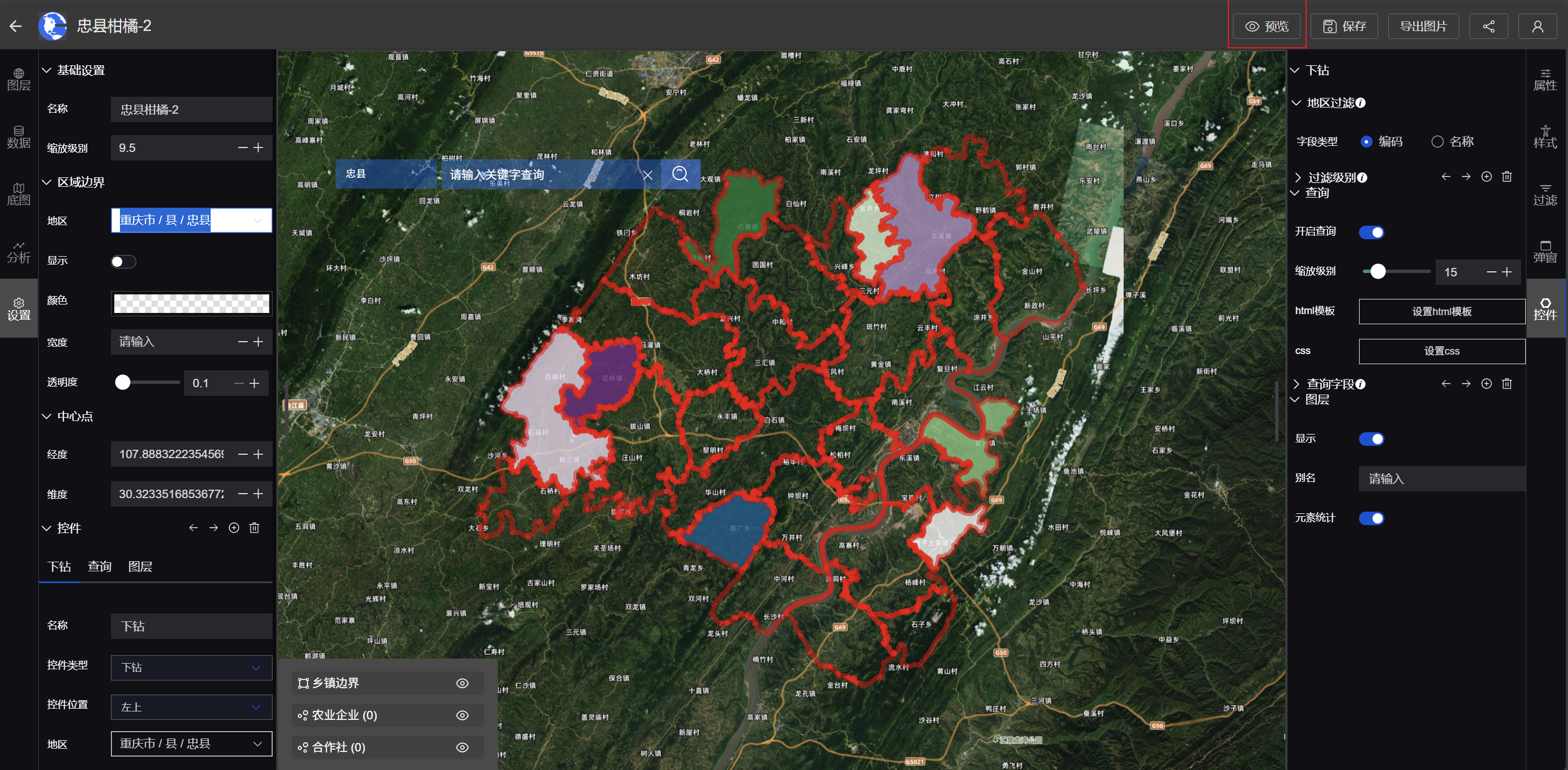Click the 设置html模板 button
Viewport: 1568px width, 770px height.
(1441, 311)
